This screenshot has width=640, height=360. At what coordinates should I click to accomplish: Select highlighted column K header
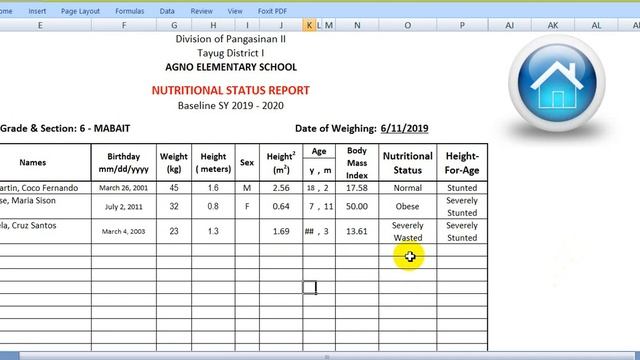click(309, 25)
